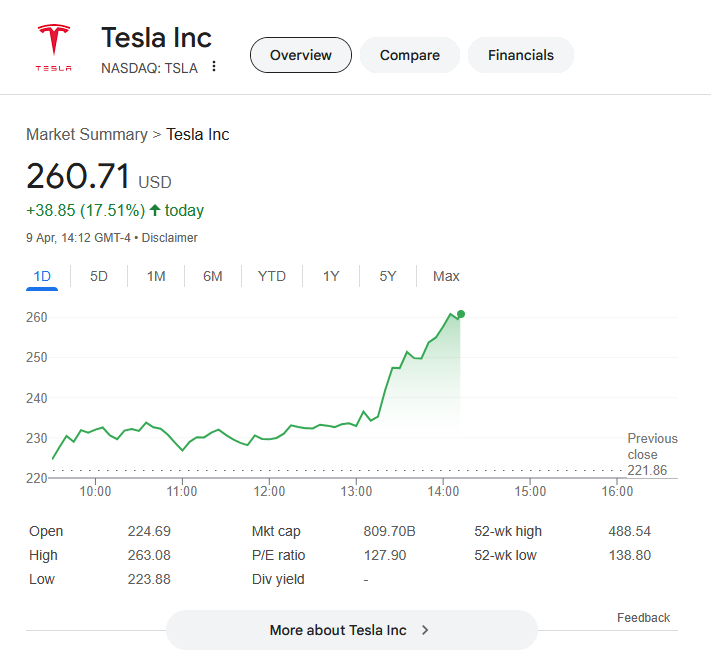The height and width of the screenshot is (658, 711).
Task: Select the 1D time range
Action: pyautogui.click(x=42, y=276)
